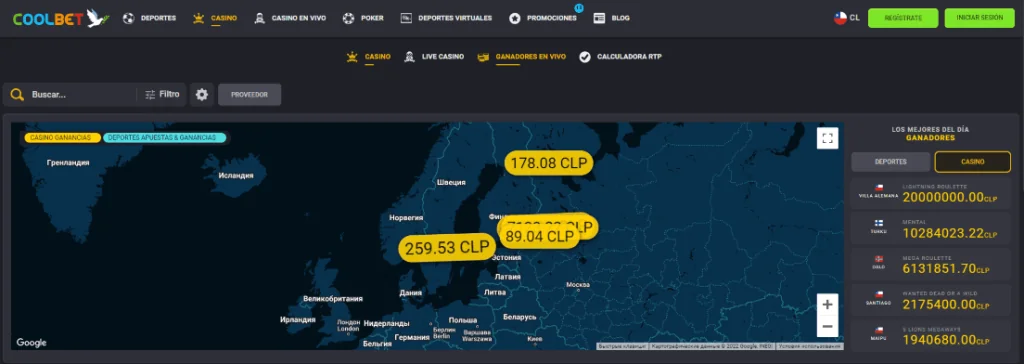Open the settings gear next to Filtro
Image resolution: width=1024 pixels, height=364 pixels.
tap(202, 95)
